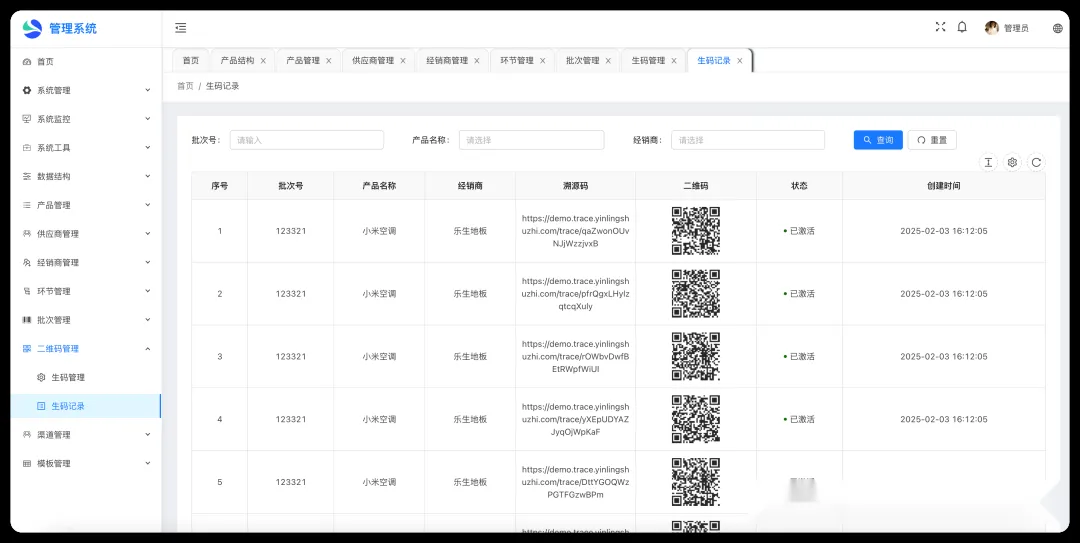
Task: Click the 产品管理 list icon in sidebar
Action: [27, 205]
